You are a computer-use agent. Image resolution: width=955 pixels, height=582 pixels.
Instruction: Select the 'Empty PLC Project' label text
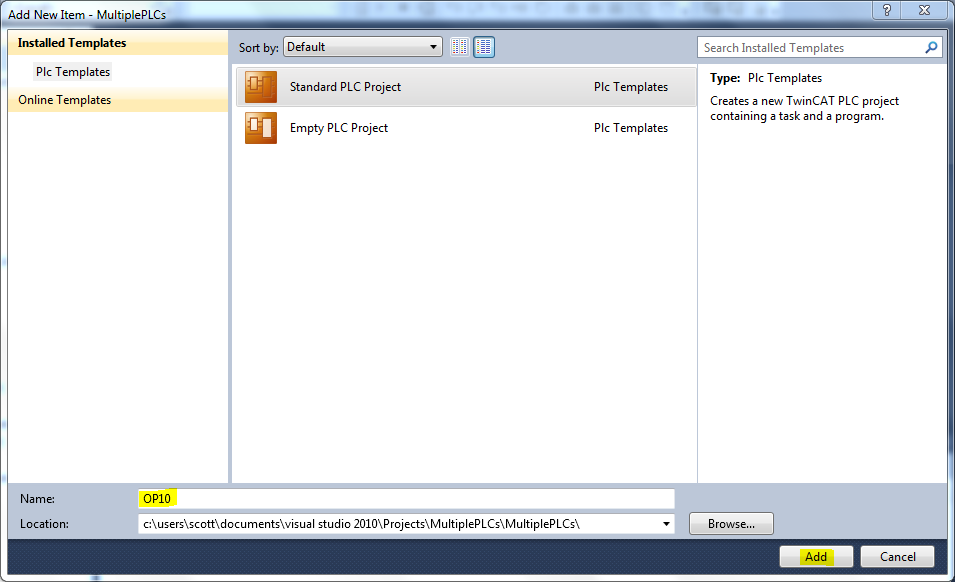click(339, 128)
